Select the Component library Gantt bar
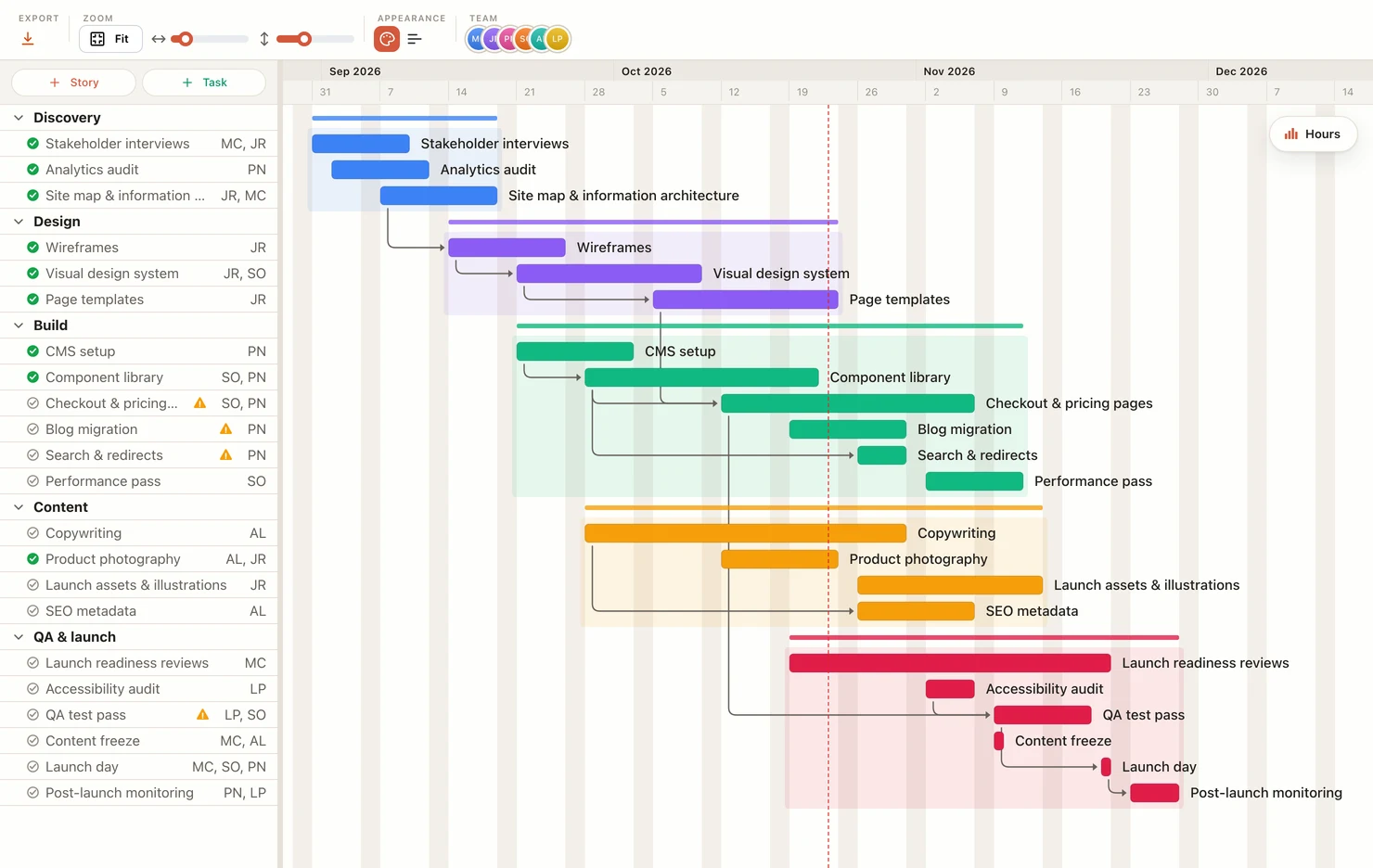 pos(701,377)
